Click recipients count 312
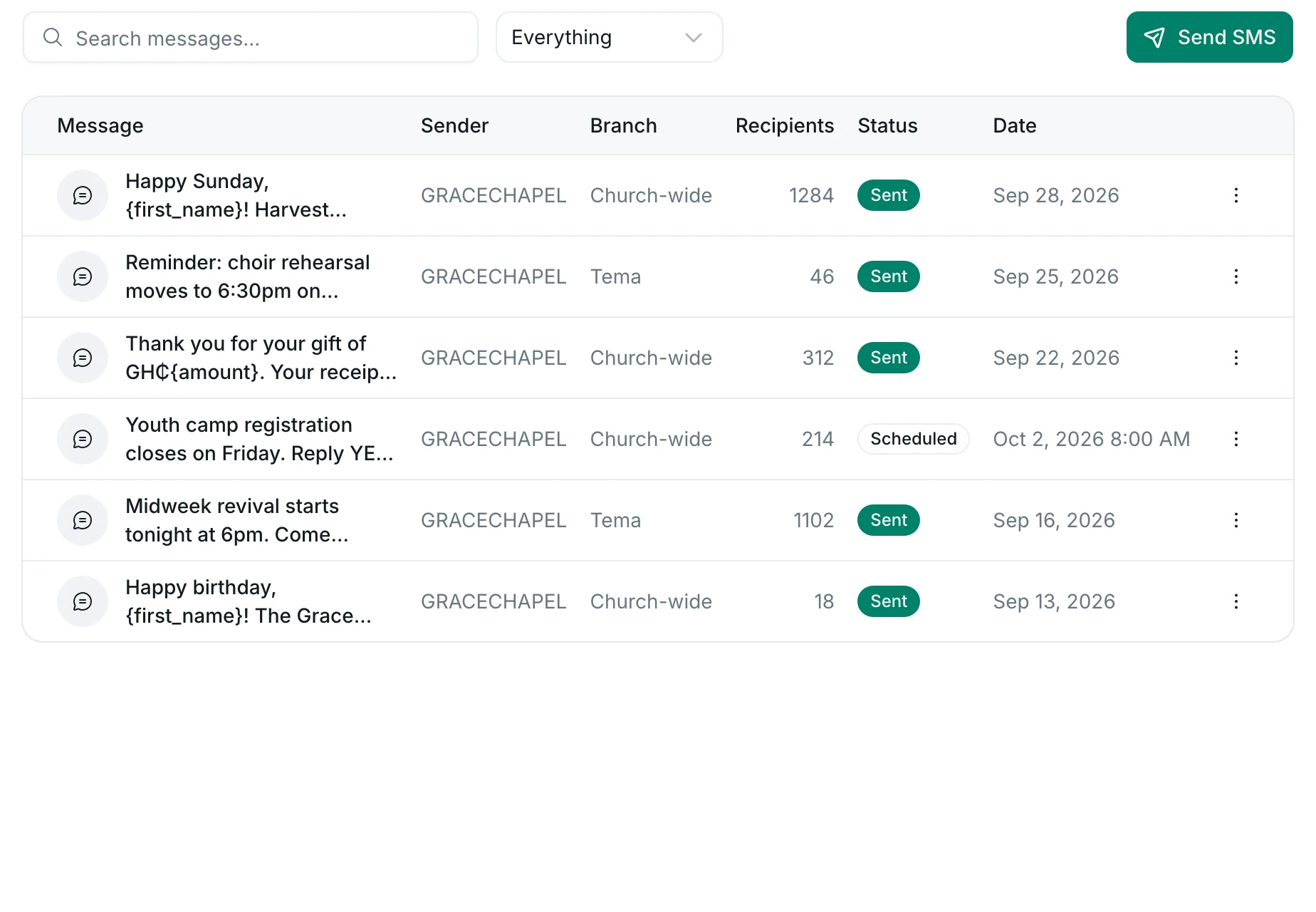 [x=818, y=358]
